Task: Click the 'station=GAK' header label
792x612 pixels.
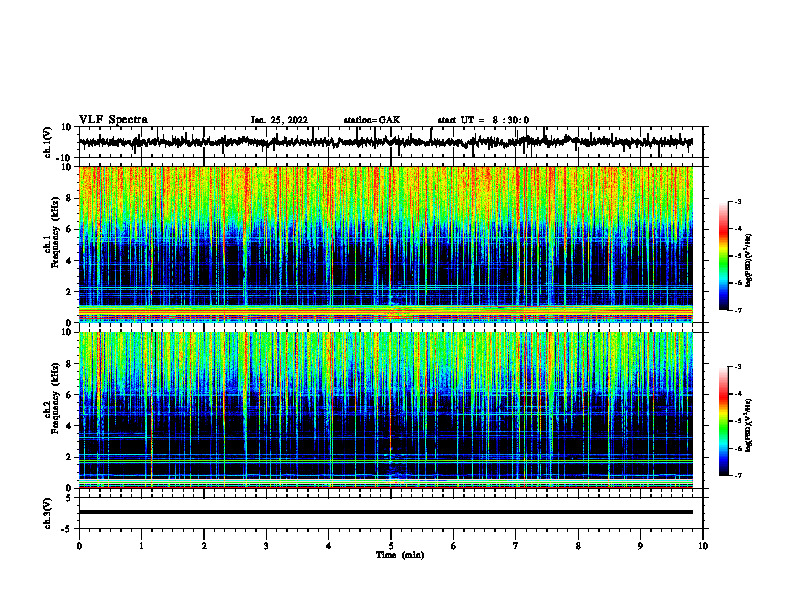Action: click(x=372, y=120)
